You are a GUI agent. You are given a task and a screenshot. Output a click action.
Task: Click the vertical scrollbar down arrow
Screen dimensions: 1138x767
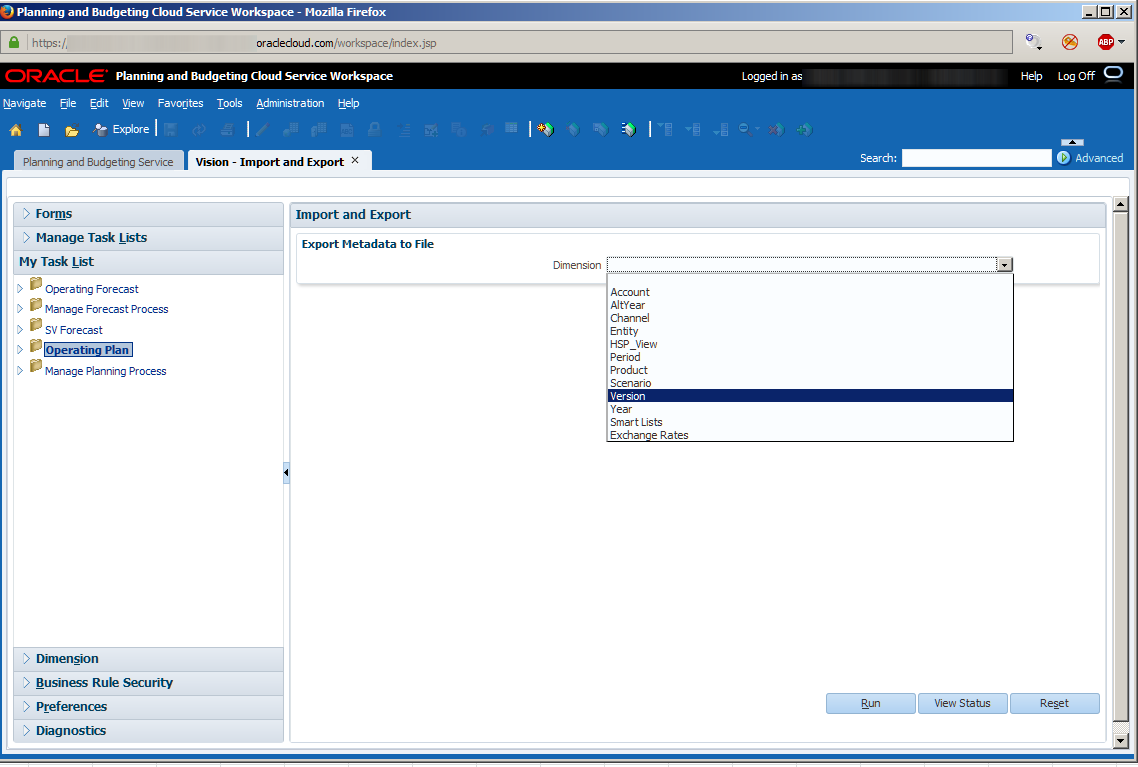1121,741
